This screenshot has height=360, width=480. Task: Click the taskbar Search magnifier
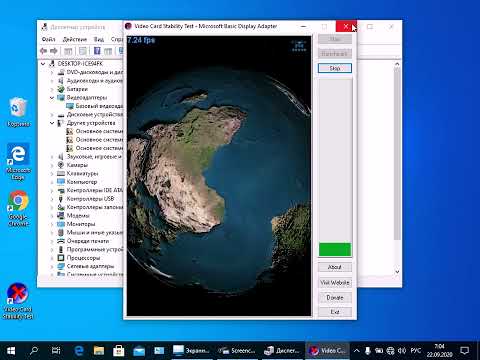tap(34, 351)
